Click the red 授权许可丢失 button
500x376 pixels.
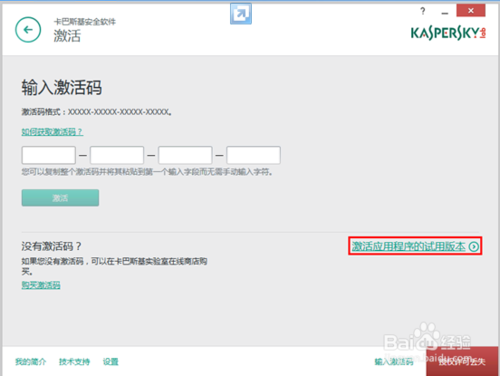(x=462, y=361)
